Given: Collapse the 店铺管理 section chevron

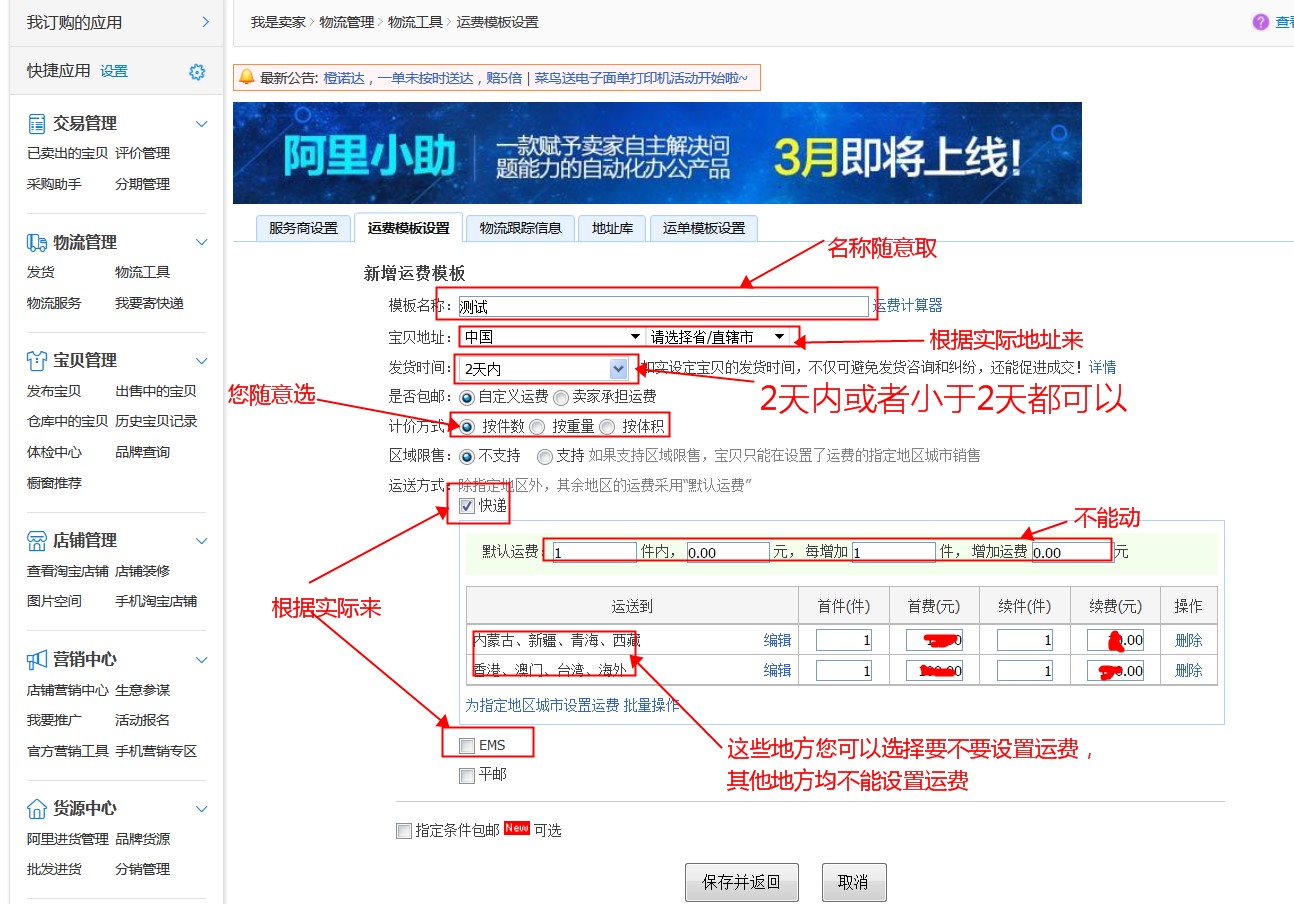Looking at the screenshot, I should (201, 541).
